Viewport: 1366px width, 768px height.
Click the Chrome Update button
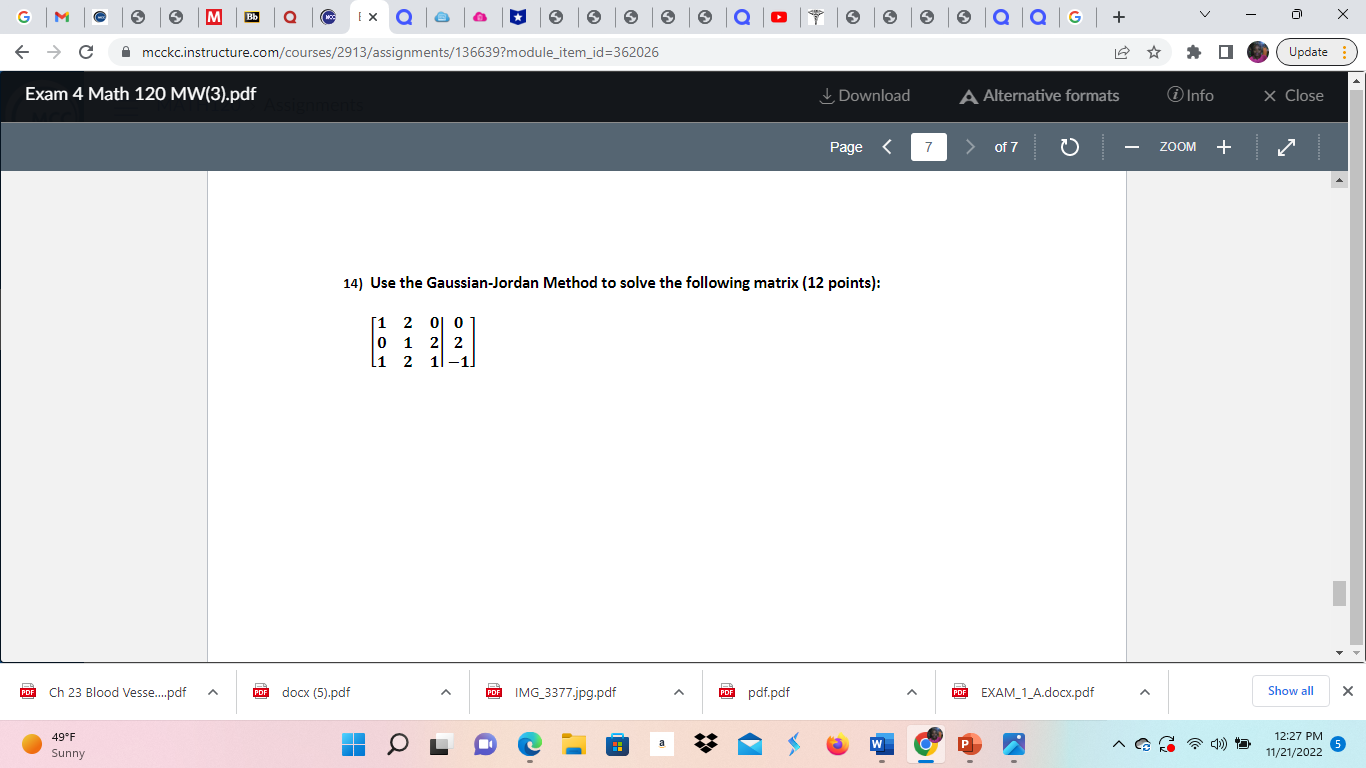click(x=1315, y=52)
